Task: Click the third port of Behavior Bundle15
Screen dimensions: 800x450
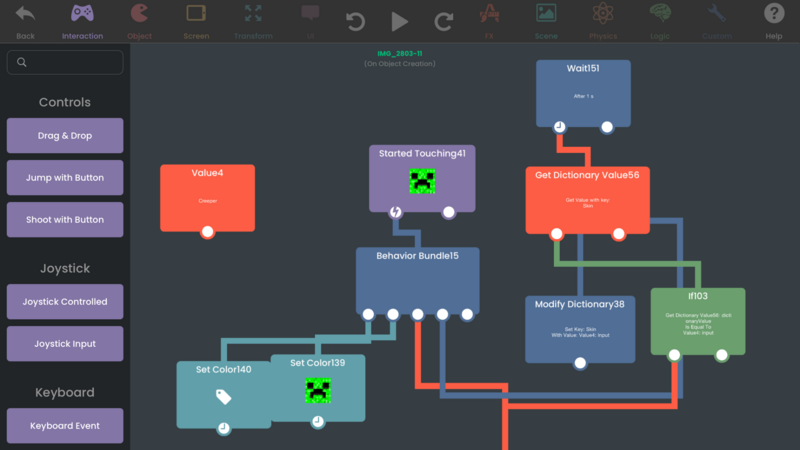Action: (x=418, y=315)
